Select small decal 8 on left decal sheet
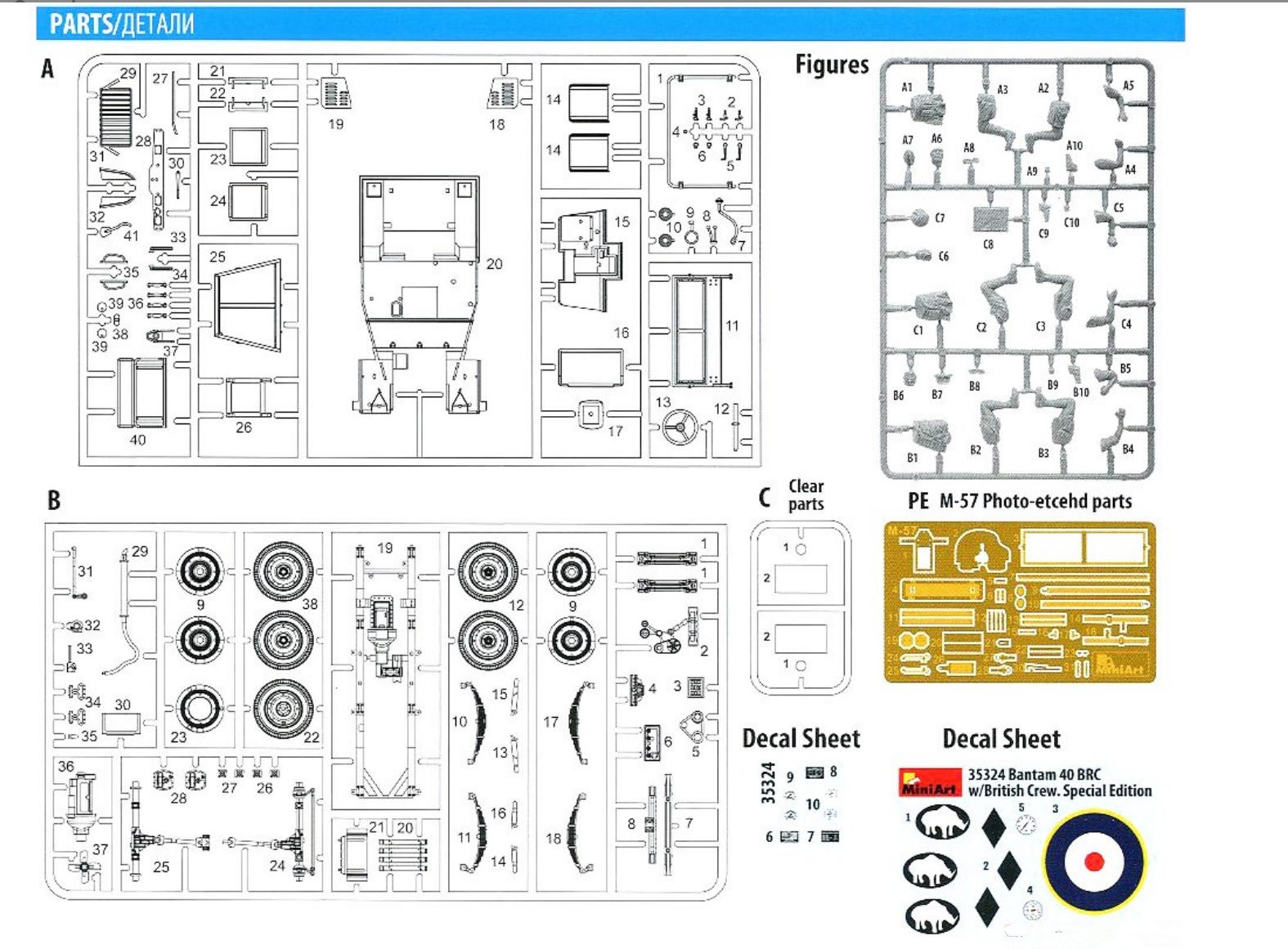Screen dimensions: 1288x949 [x=815, y=772]
